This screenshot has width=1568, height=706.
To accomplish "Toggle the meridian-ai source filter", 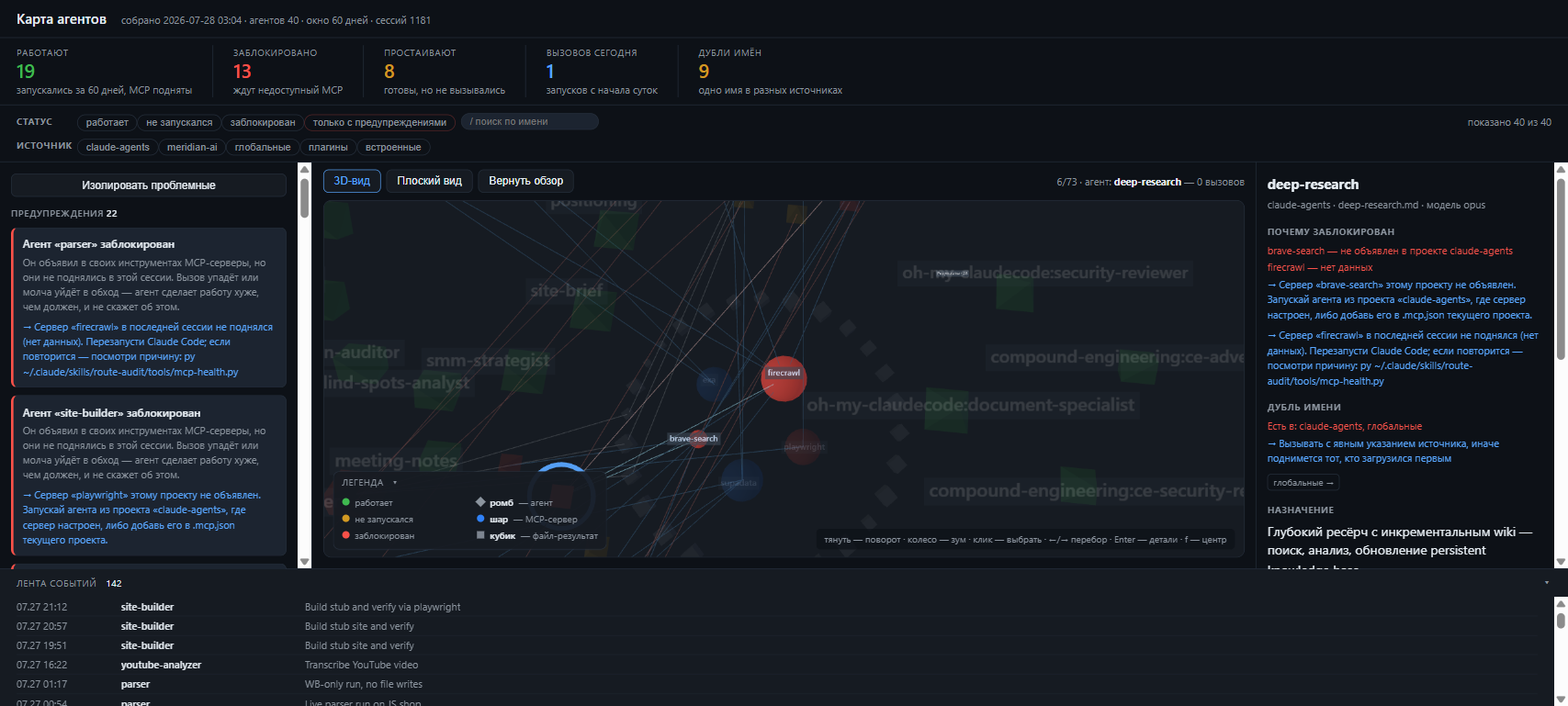I will (x=192, y=147).
